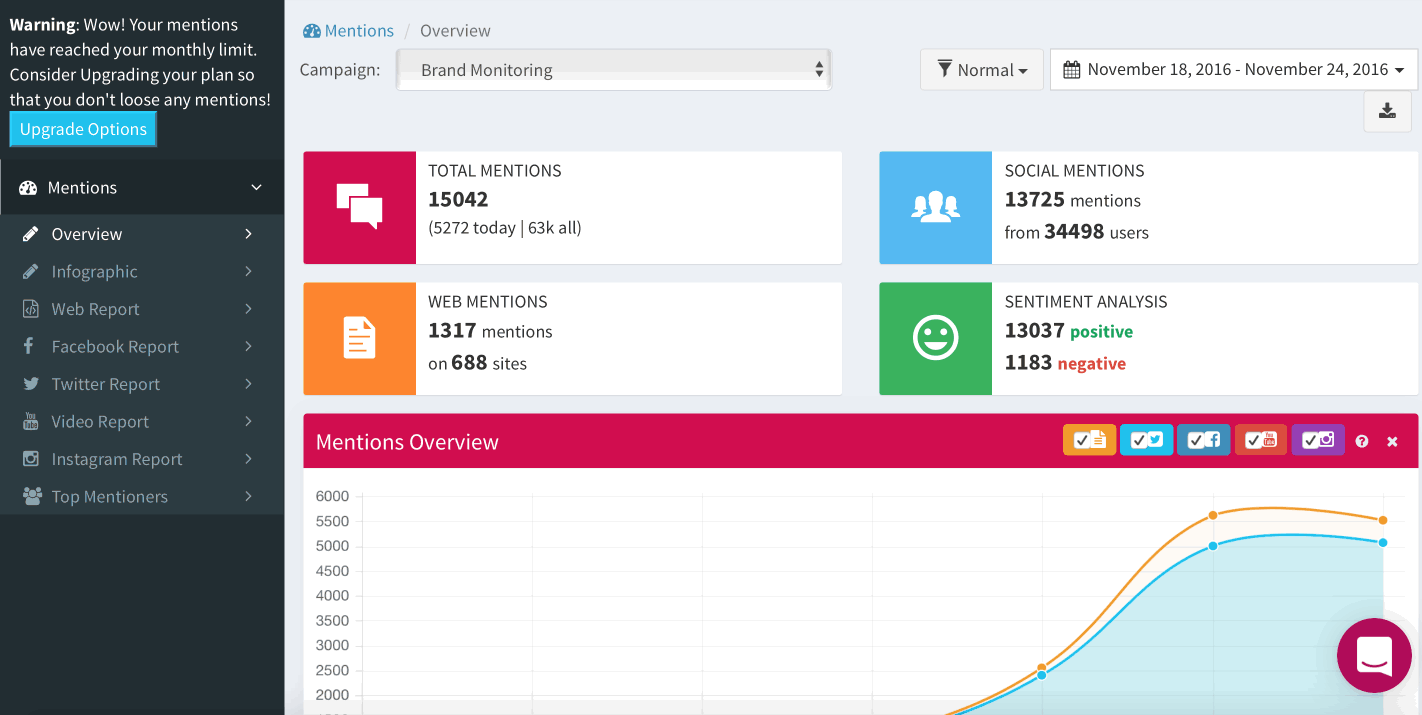1422x715 pixels.
Task: Click the Mentions breadcrumb link
Action: 359,31
